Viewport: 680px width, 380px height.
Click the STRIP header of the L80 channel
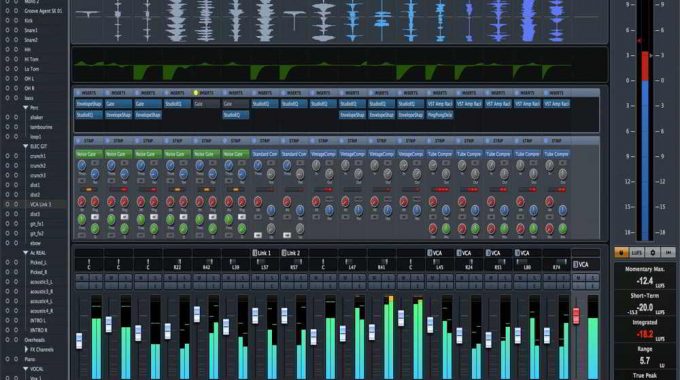click(x=527, y=141)
